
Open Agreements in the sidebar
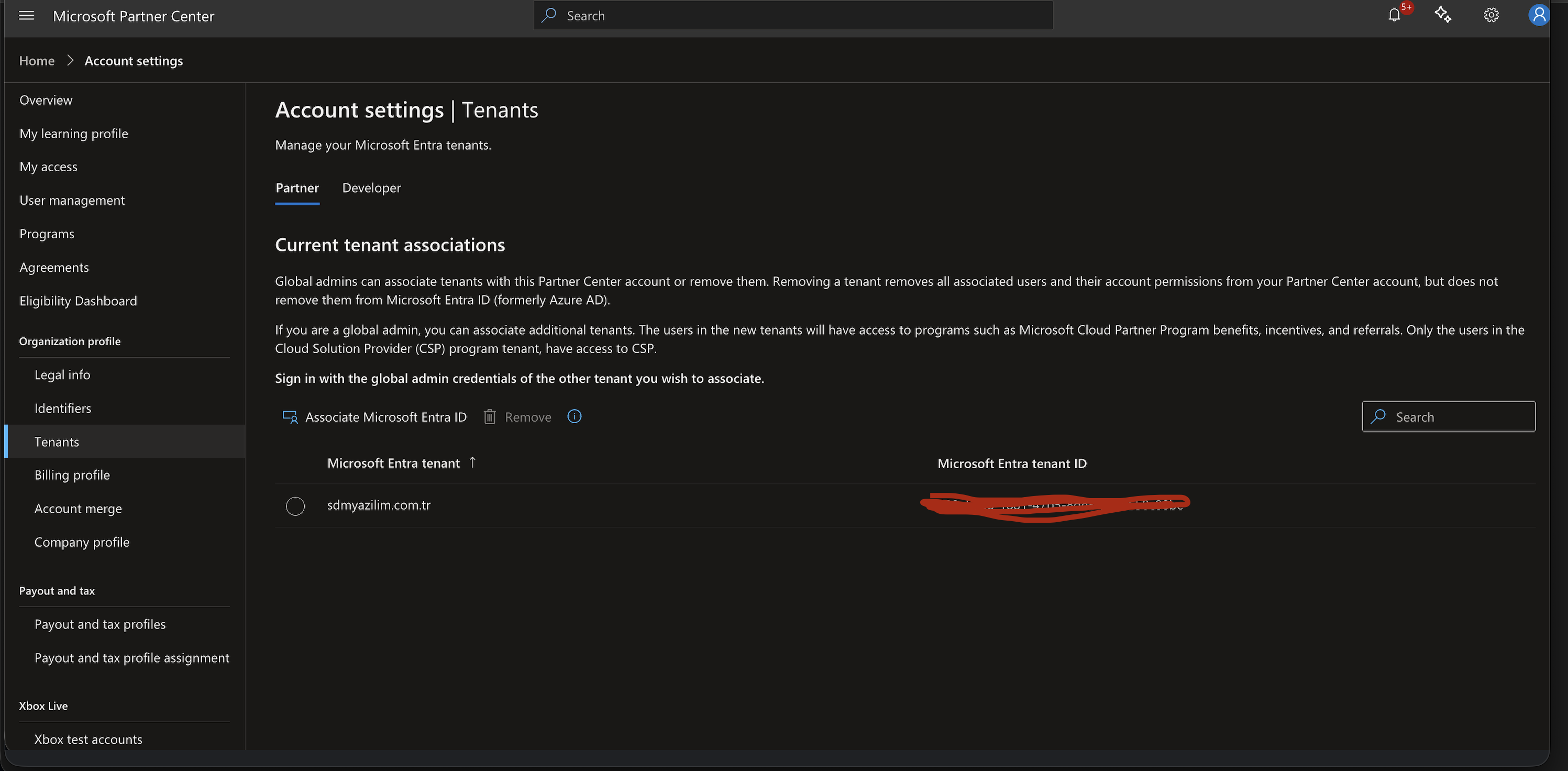[x=54, y=267]
